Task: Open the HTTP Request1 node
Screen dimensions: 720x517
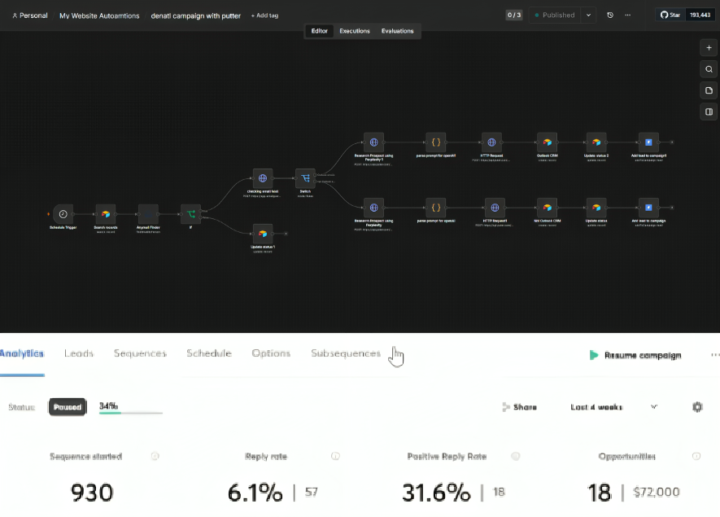Action: 495,208
